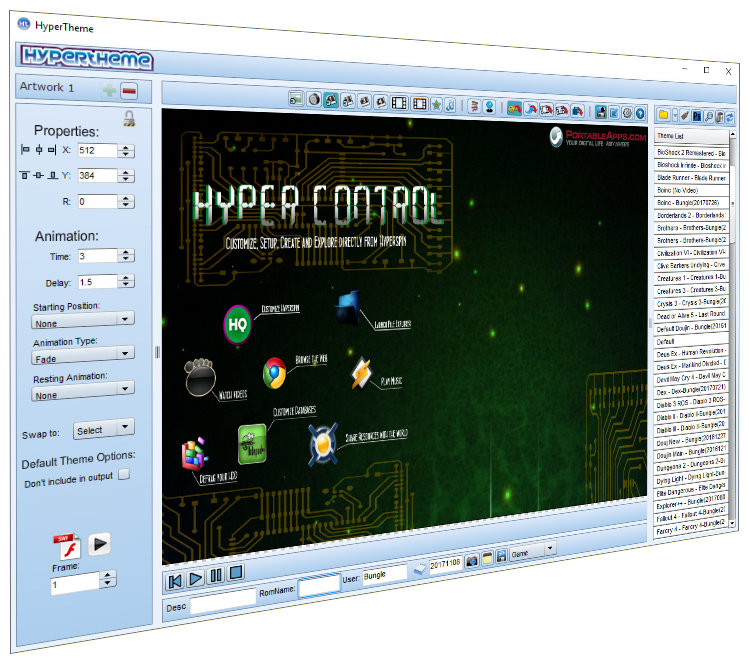Click the X position input field
Image resolution: width=749 pixels, height=665 pixels.
click(x=97, y=150)
